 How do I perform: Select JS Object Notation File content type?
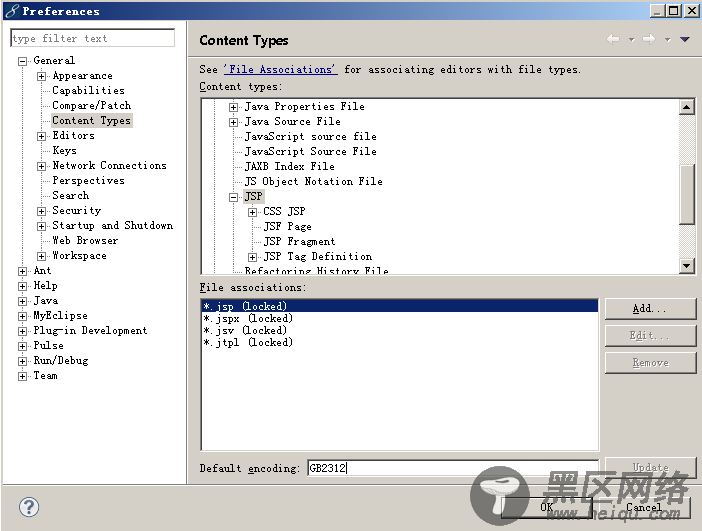pos(313,181)
